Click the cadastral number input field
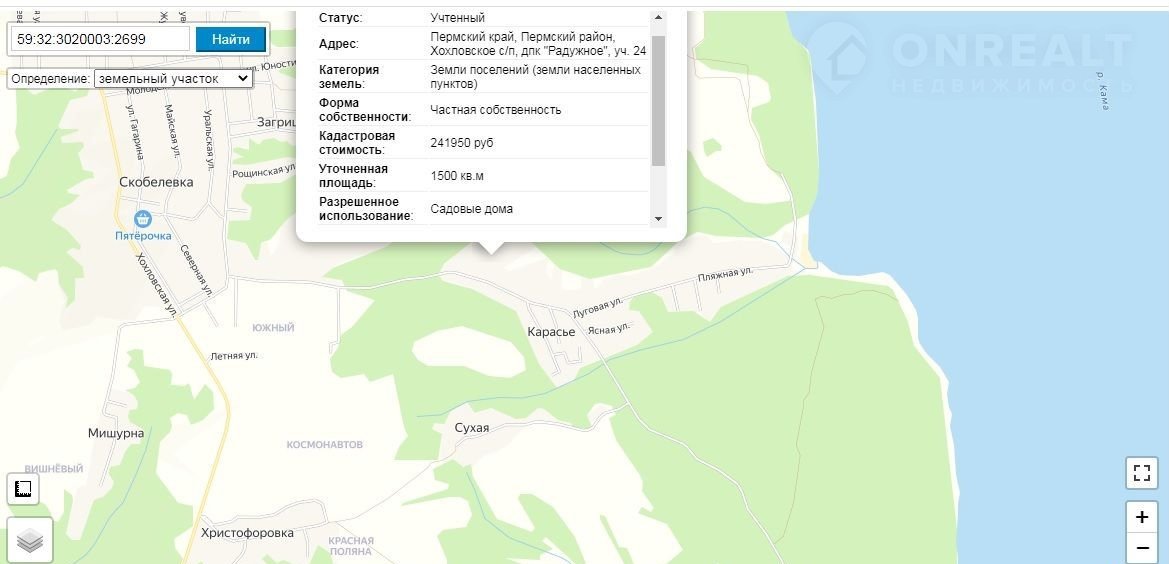The image size is (1169, 564). pos(100,39)
